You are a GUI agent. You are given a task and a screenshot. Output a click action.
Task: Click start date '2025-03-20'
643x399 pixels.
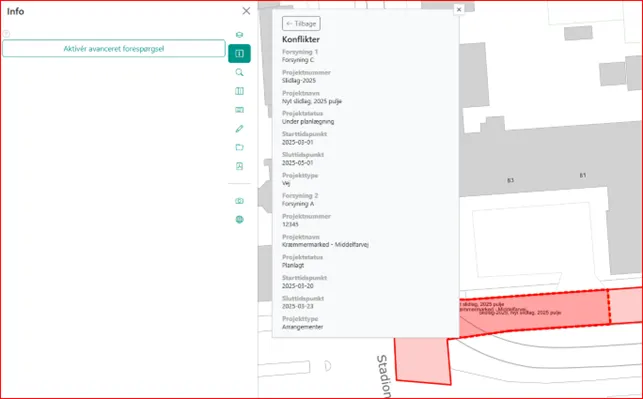pyautogui.click(x=297, y=286)
